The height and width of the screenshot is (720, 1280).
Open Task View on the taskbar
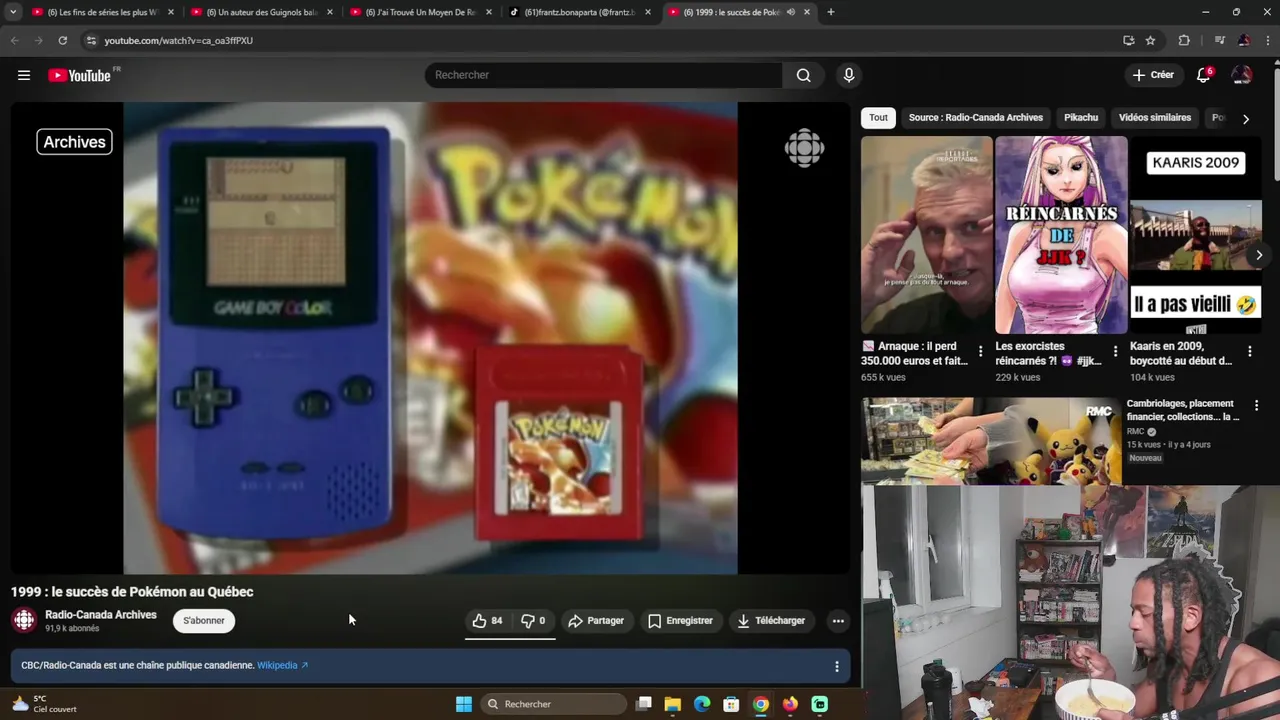click(644, 704)
